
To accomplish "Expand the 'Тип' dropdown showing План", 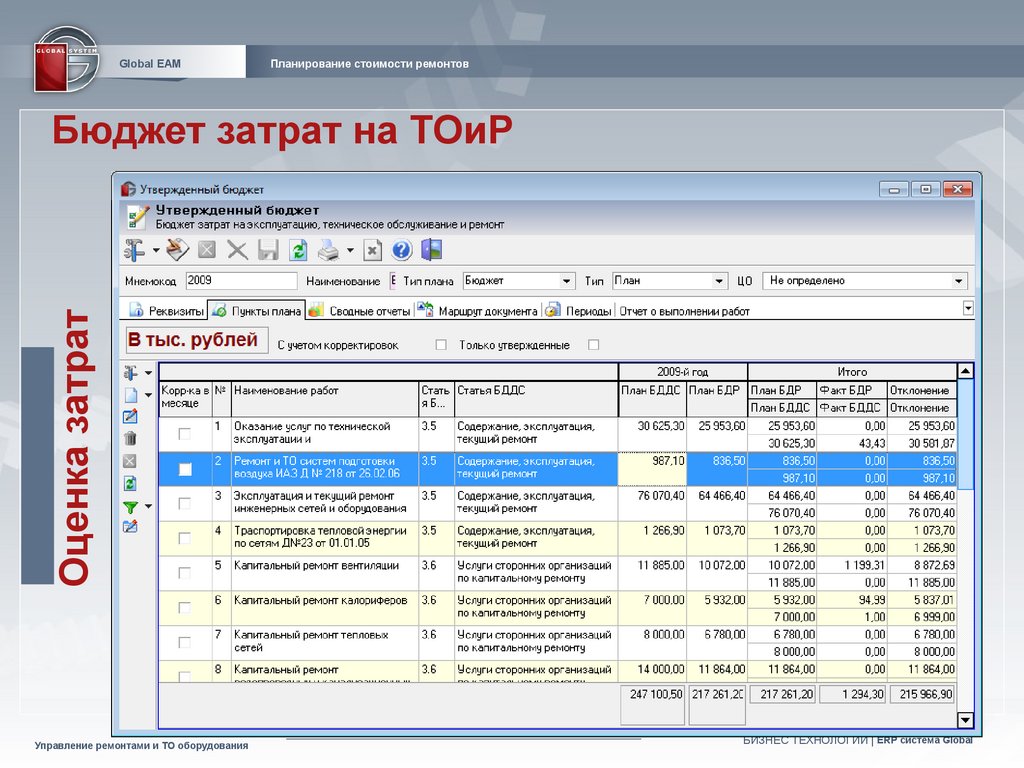I will (719, 281).
